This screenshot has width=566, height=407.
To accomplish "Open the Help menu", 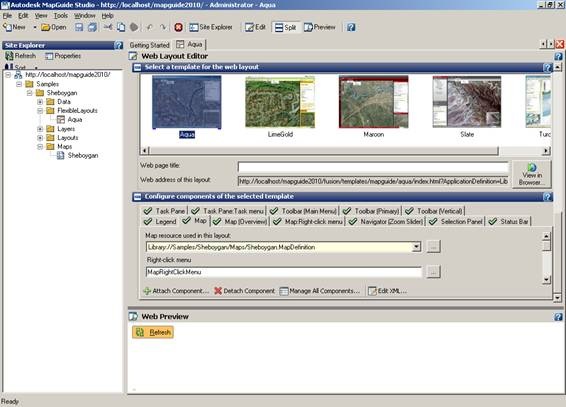I will (x=107, y=16).
